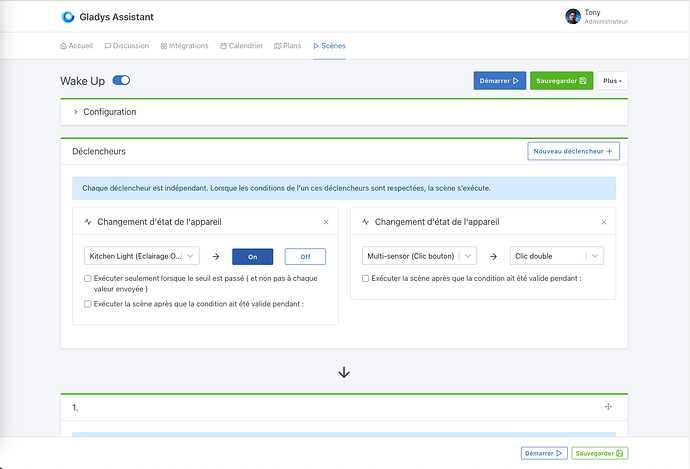690x469 pixels.
Task: Open the Clic double value dropdown
Action: (x=556, y=256)
